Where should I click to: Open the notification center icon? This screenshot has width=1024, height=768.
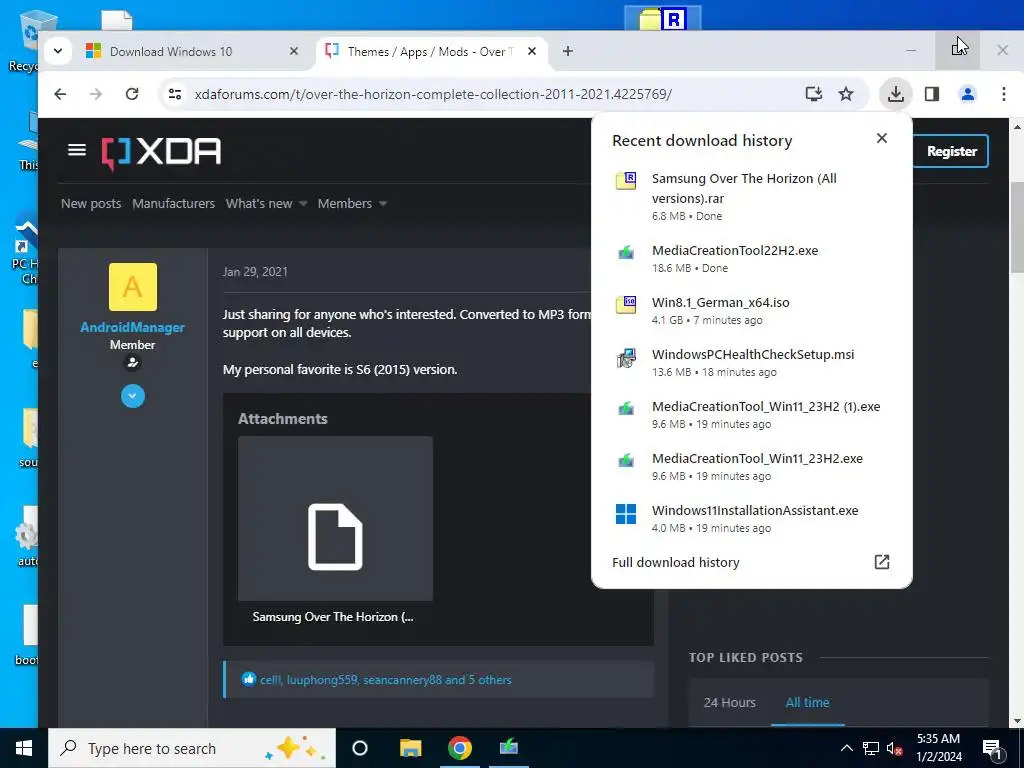pos(991,748)
